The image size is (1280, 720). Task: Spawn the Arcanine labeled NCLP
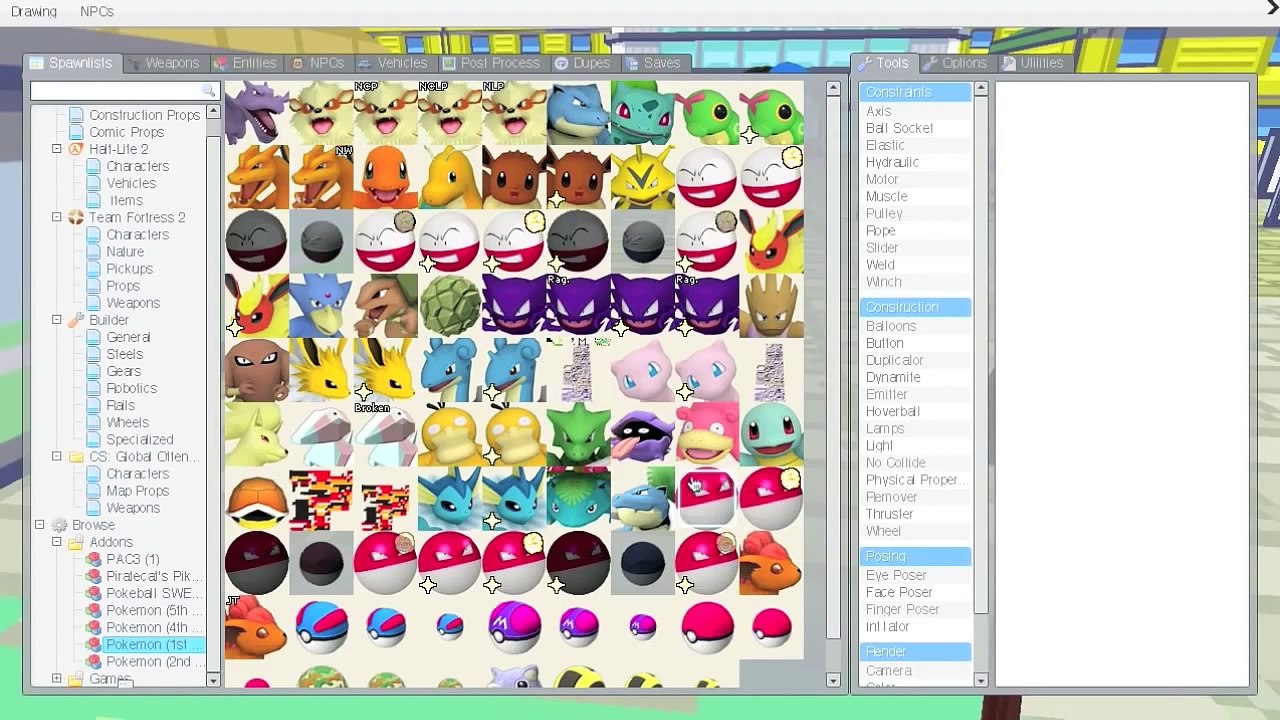449,114
